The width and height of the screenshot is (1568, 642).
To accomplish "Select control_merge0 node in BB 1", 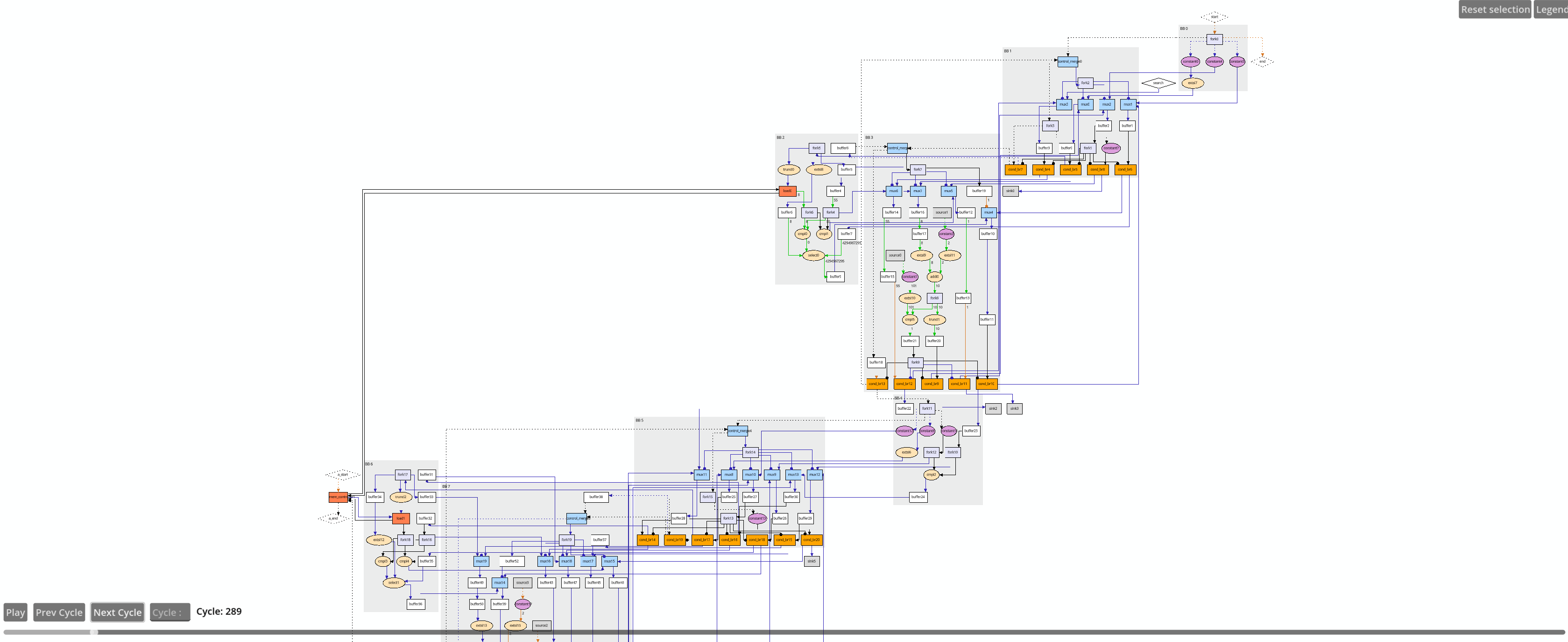I will coord(1067,62).
